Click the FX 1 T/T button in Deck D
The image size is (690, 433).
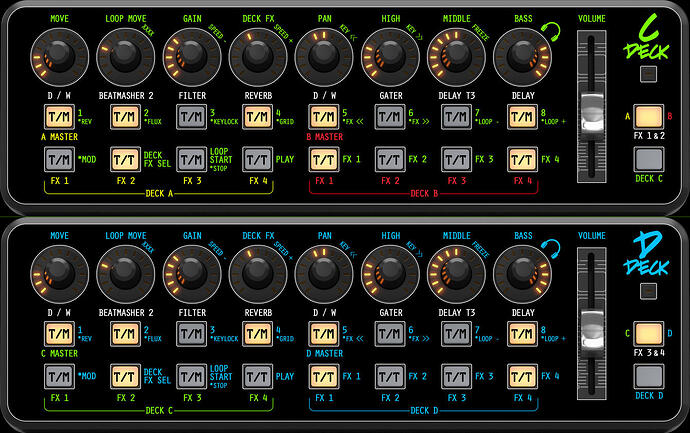[324, 376]
